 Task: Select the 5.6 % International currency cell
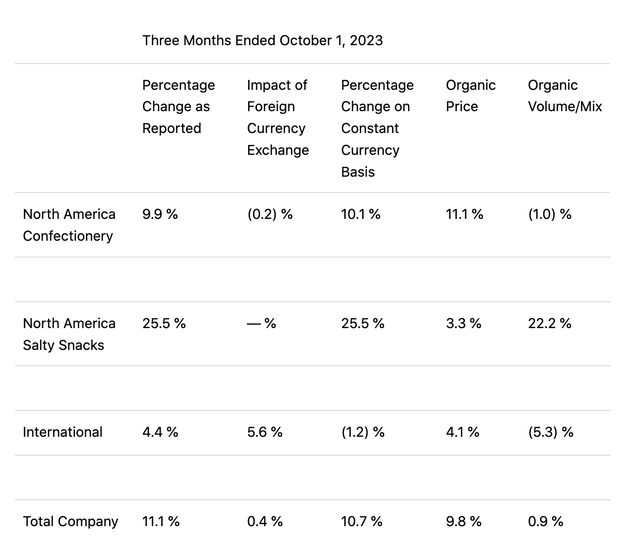coord(265,432)
